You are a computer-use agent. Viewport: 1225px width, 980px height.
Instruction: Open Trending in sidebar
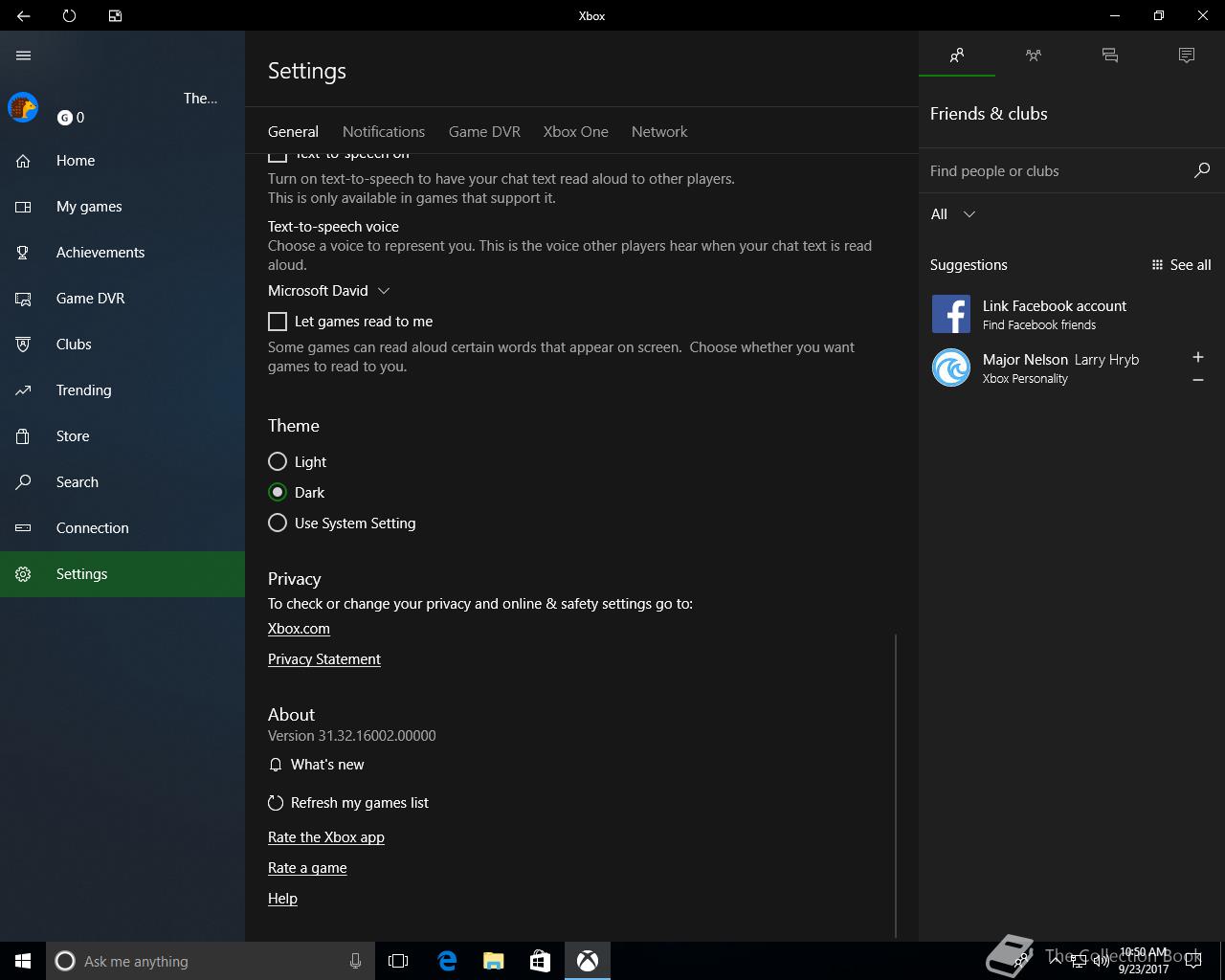click(122, 390)
